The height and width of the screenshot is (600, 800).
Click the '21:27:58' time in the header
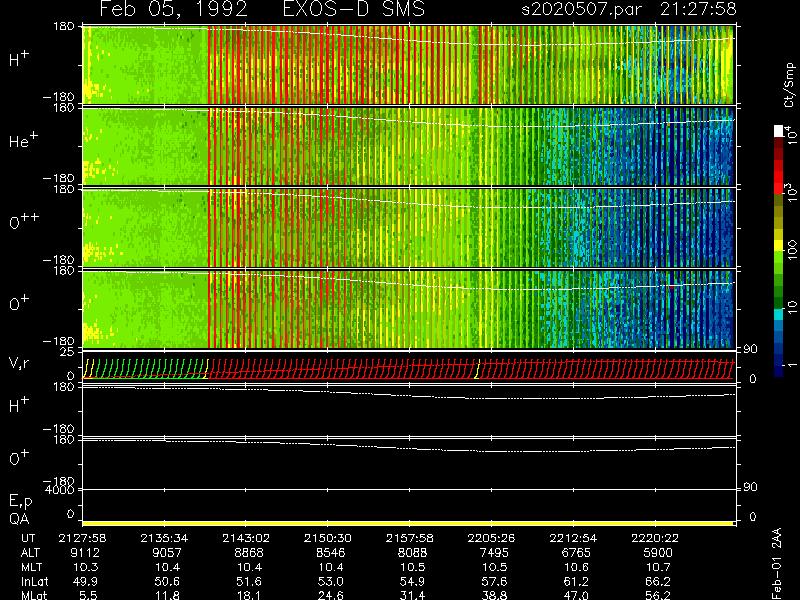(698, 9)
